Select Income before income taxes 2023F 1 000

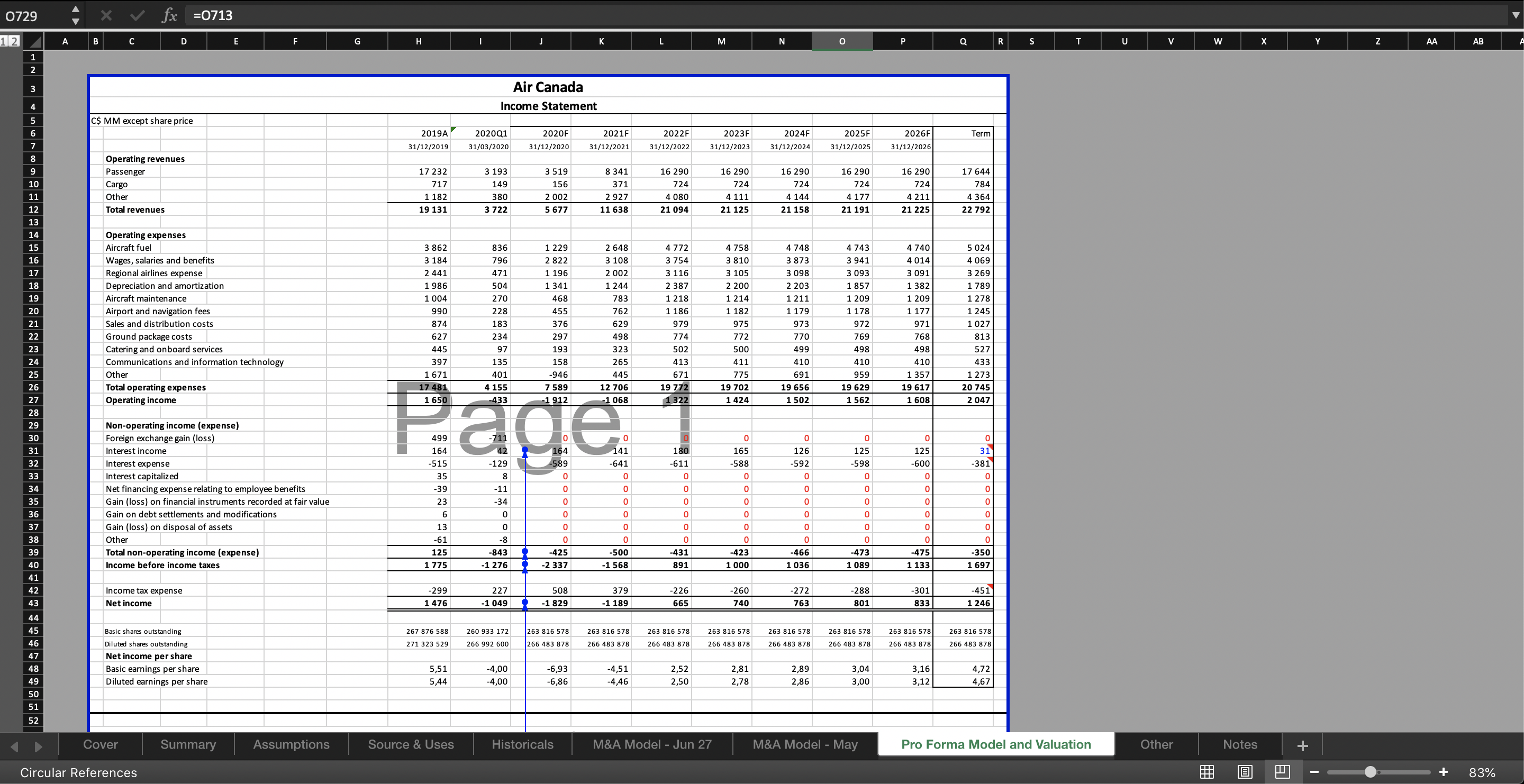coord(721,564)
